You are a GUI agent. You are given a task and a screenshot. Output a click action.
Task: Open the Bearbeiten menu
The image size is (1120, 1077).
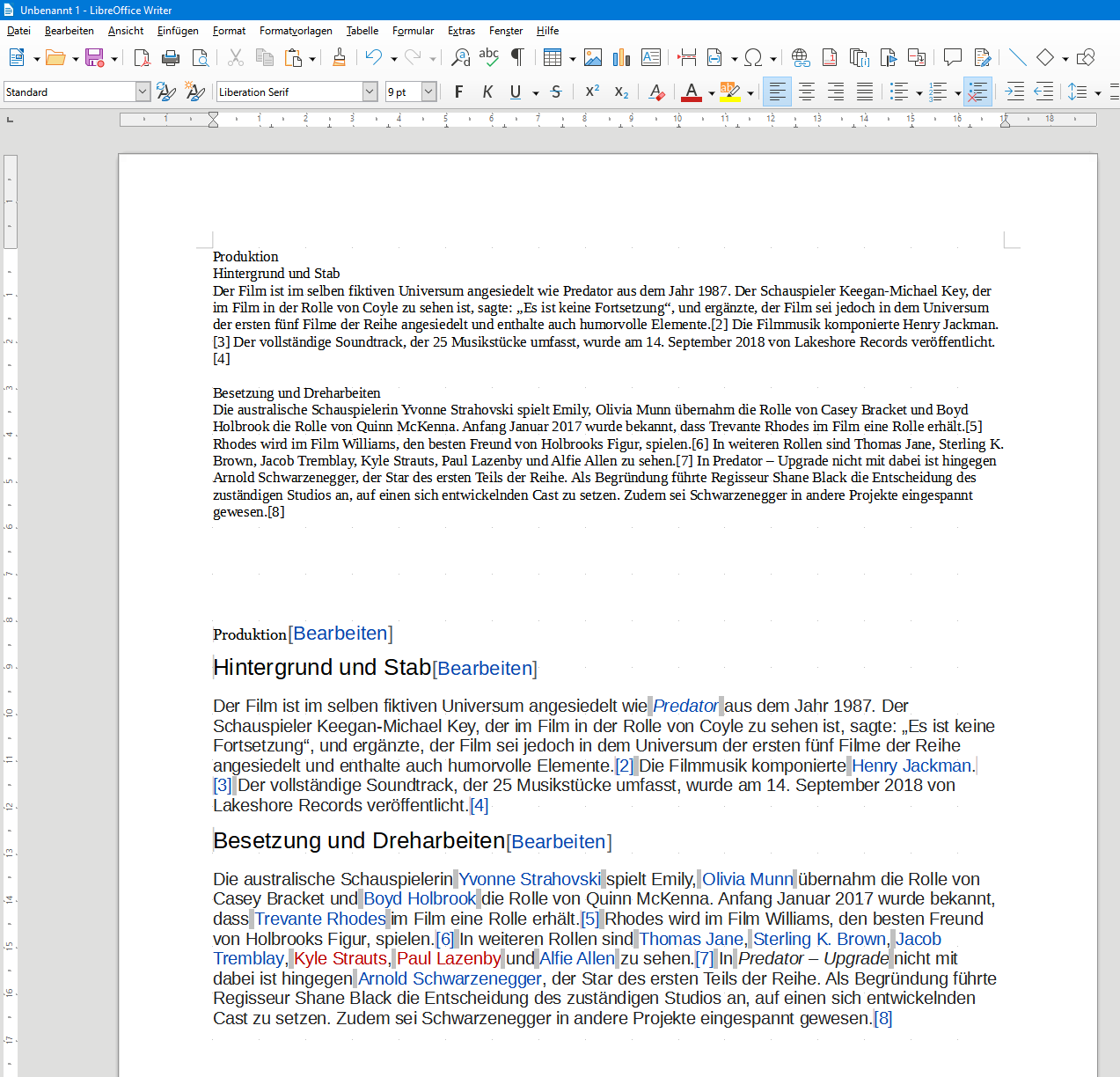pos(70,31)
